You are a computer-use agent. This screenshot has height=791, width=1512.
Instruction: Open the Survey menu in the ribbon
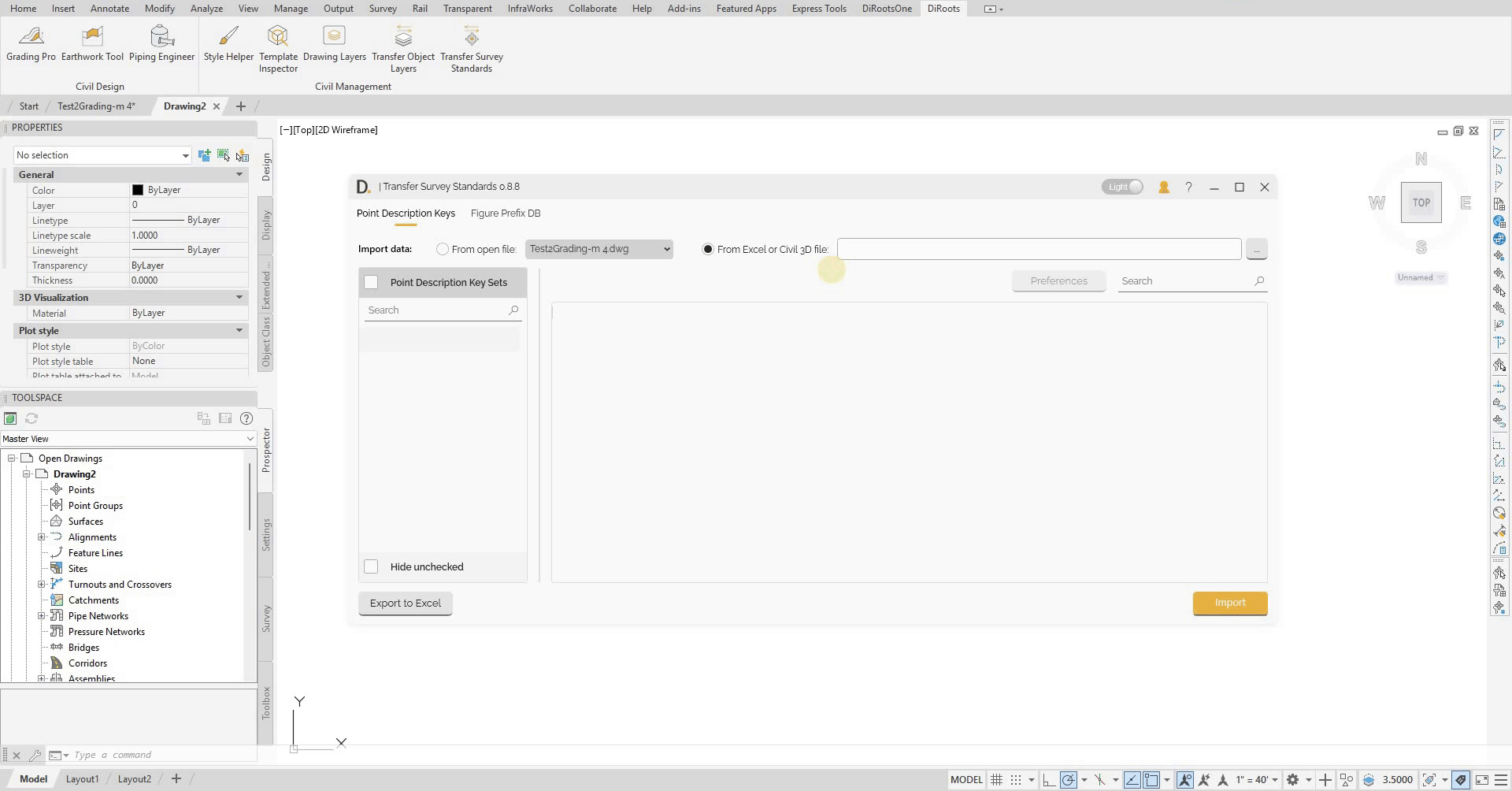click(383, 9)
